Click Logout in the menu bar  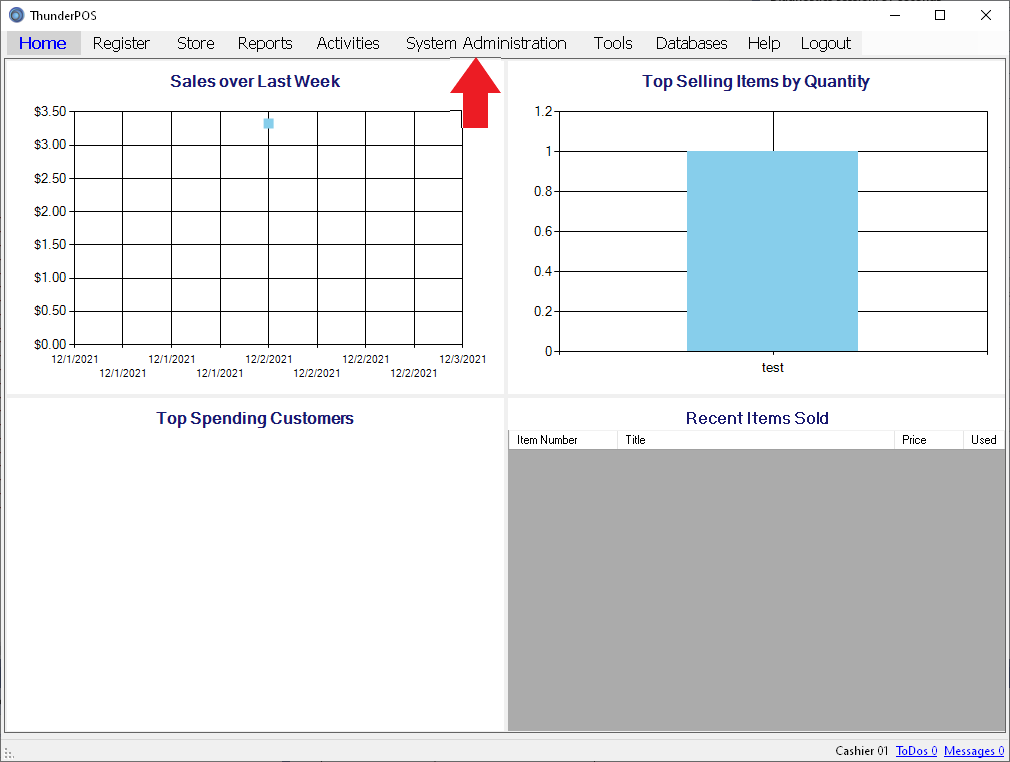click(825, 43)
